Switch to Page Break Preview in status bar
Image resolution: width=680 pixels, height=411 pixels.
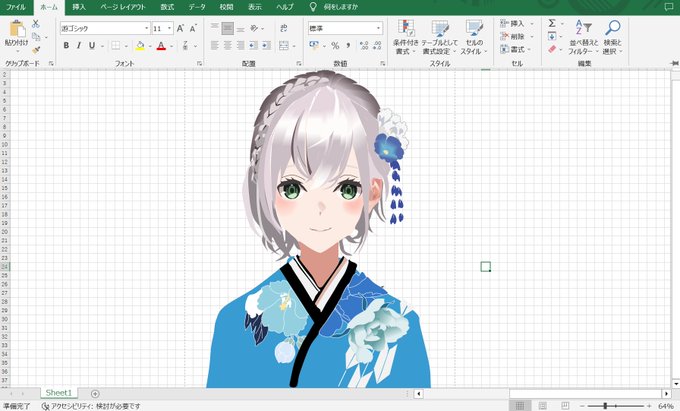pyautogui.click(x=565, y=406)
